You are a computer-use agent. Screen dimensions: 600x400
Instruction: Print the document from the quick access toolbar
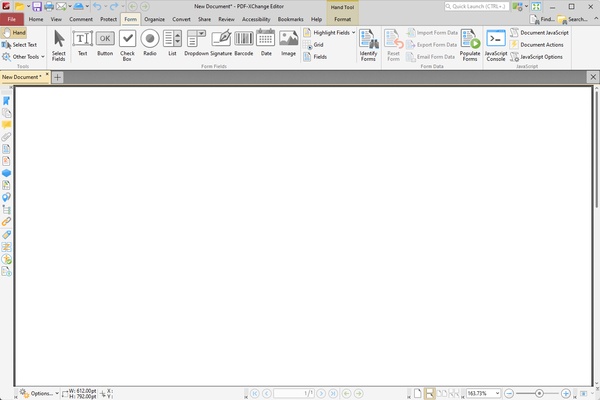click(x=49, y=7)
